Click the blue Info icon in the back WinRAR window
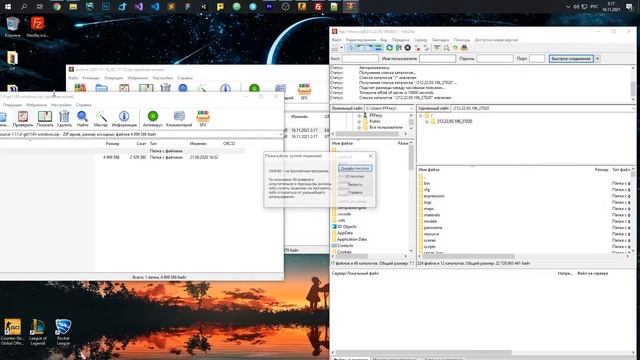This screenshot has width=640, height=360. pos(225,88)
